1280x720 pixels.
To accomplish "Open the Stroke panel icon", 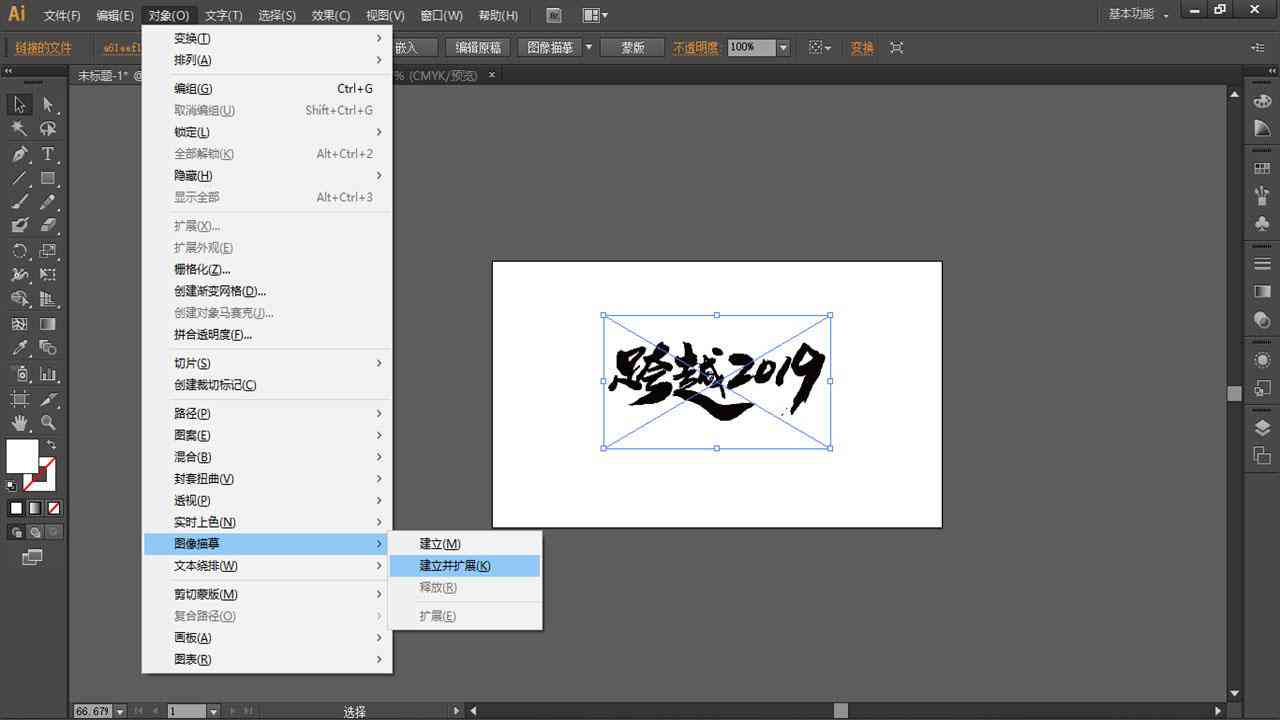I will (1262, 264).
